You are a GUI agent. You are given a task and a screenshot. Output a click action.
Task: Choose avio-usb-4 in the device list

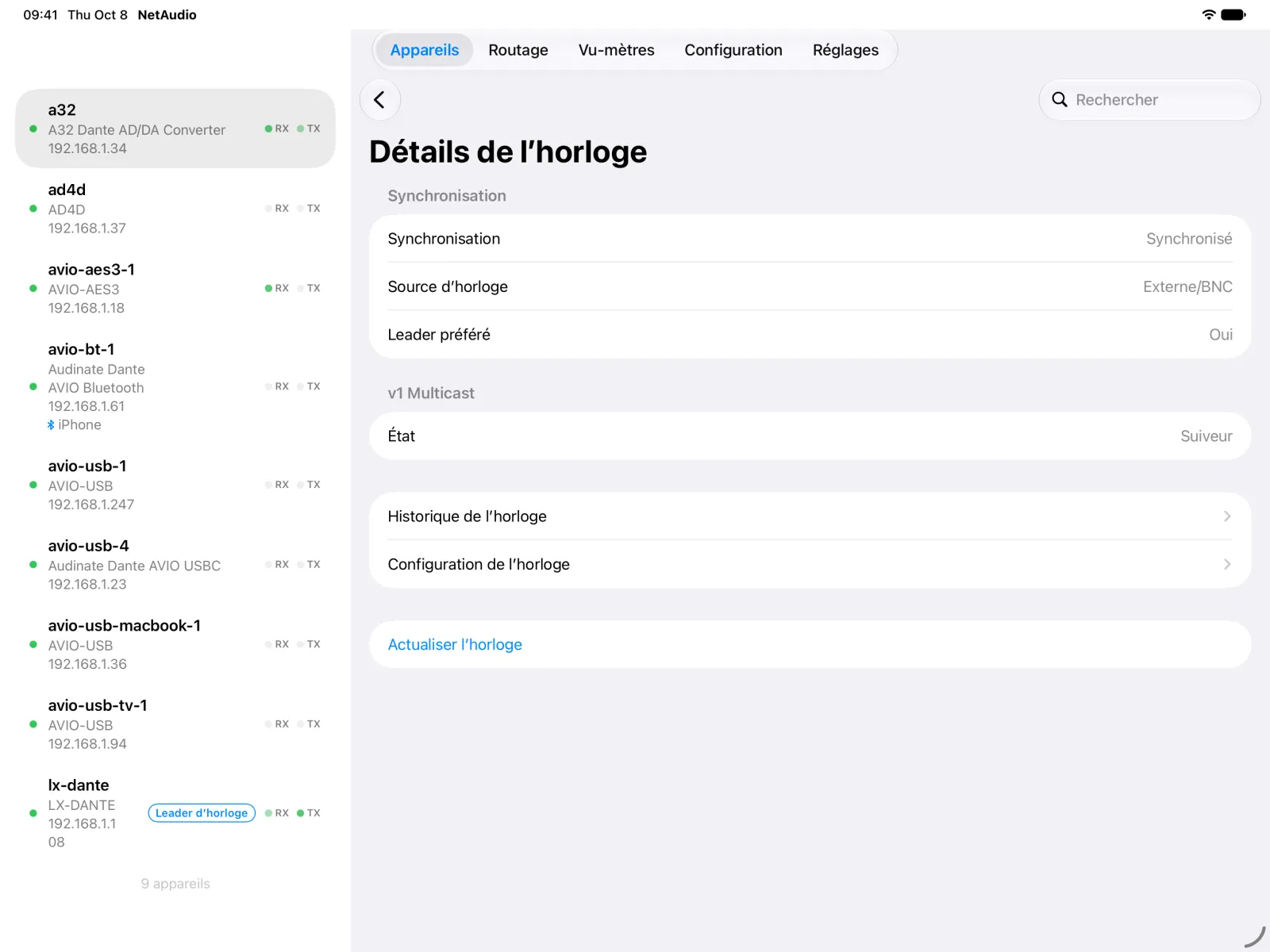(x=175, y=565)
